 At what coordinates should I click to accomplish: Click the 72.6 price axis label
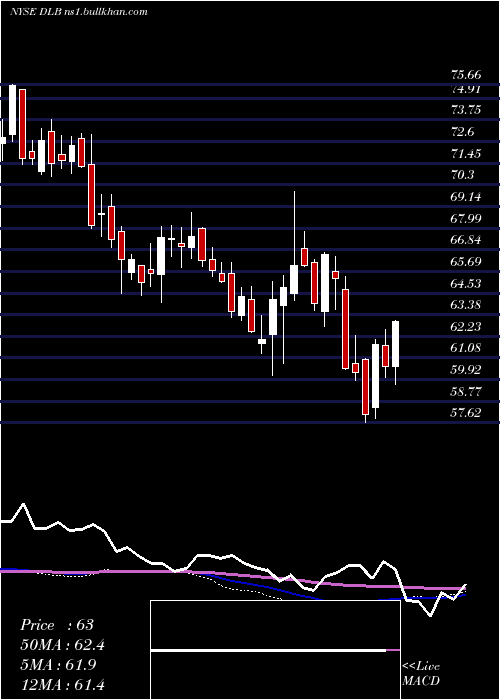(x=464, y=132)
